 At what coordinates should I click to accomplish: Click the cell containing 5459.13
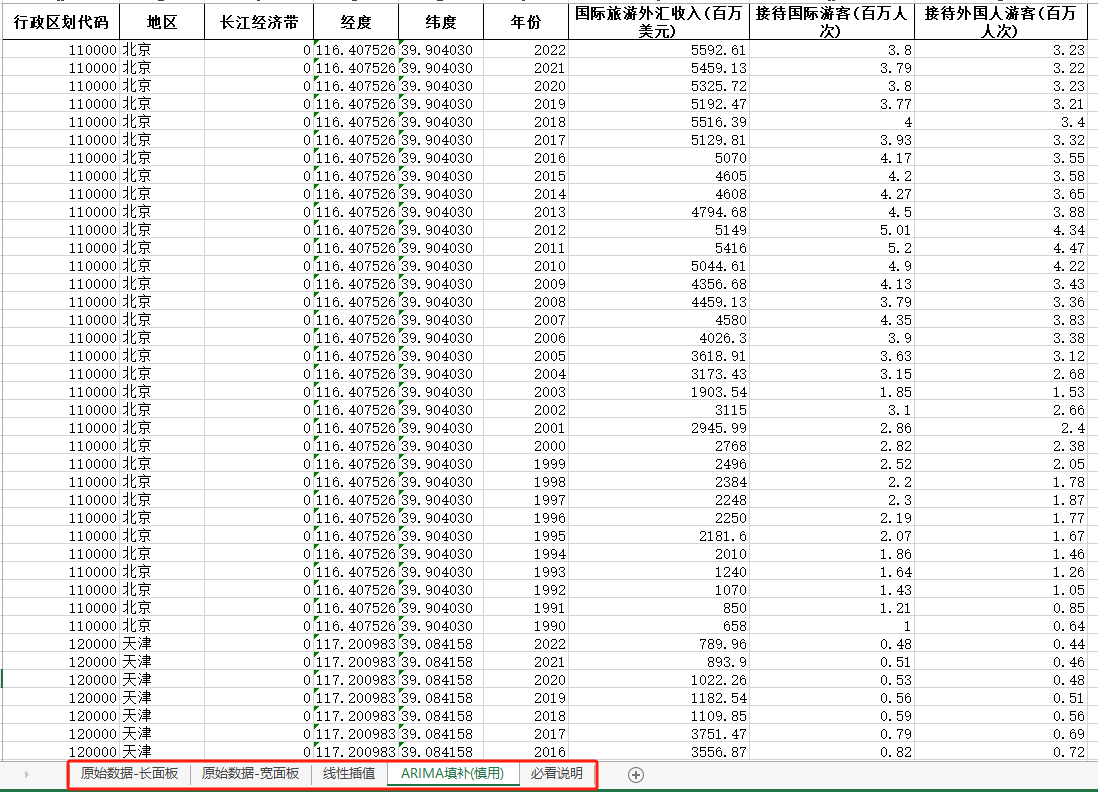(659, 68)
